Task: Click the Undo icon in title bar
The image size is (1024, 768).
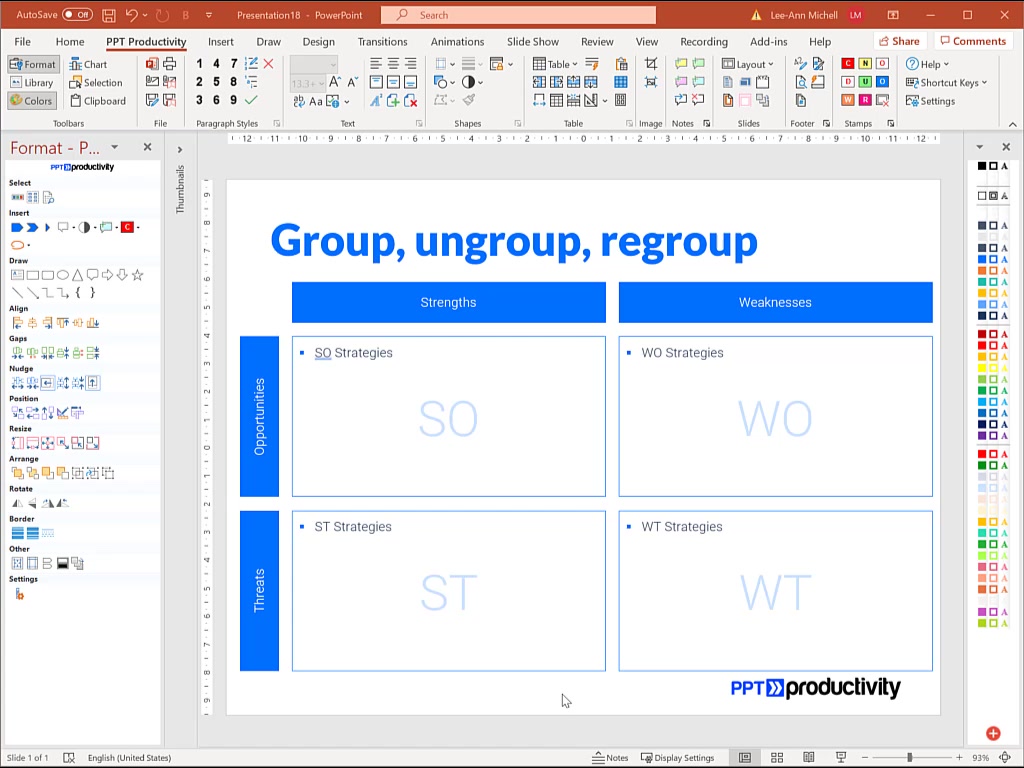Action: [132, 14]
